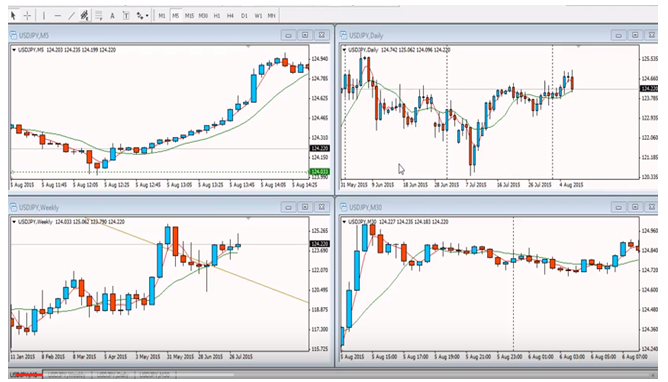Open the second bottom tab USDJPY,Weekly
This screenshot has height=382, width=668.
[66, 375]
